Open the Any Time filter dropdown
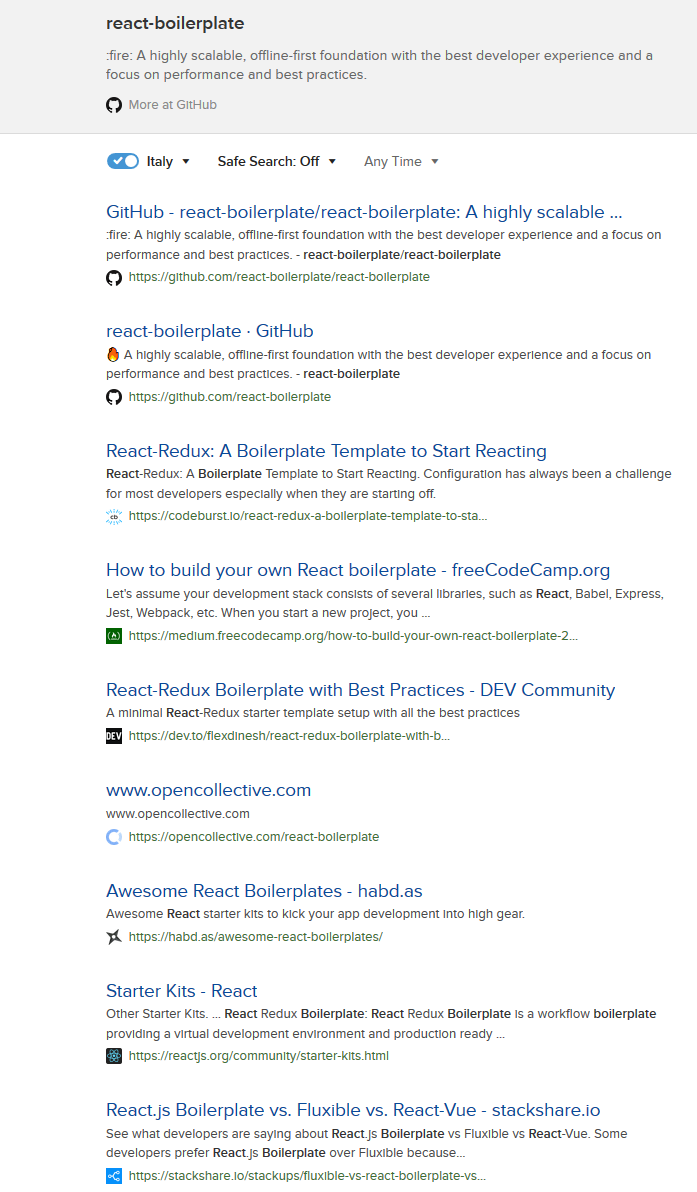 401,161
